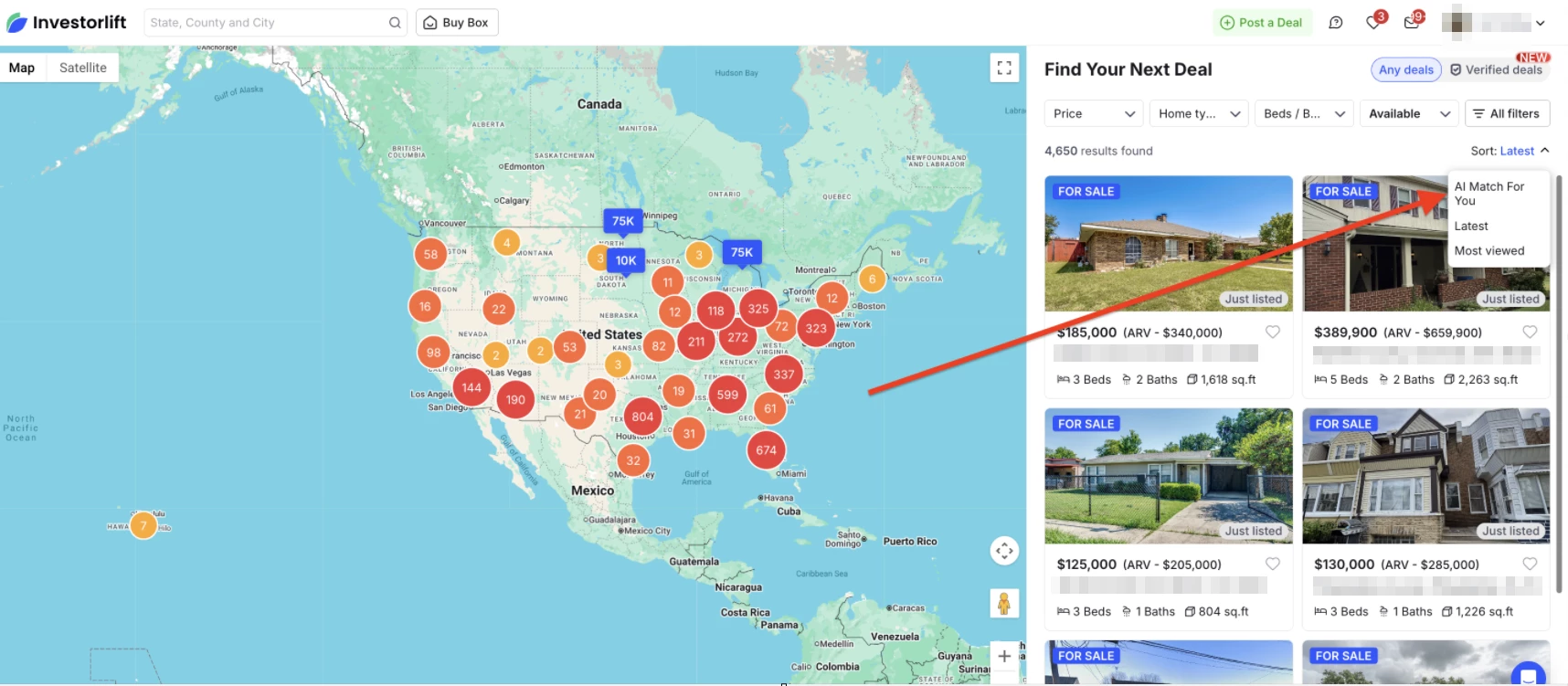The height and width of the screenshot is (686, 1568).
Task: Click the $389,900 price text
Action: (1345, 332)
